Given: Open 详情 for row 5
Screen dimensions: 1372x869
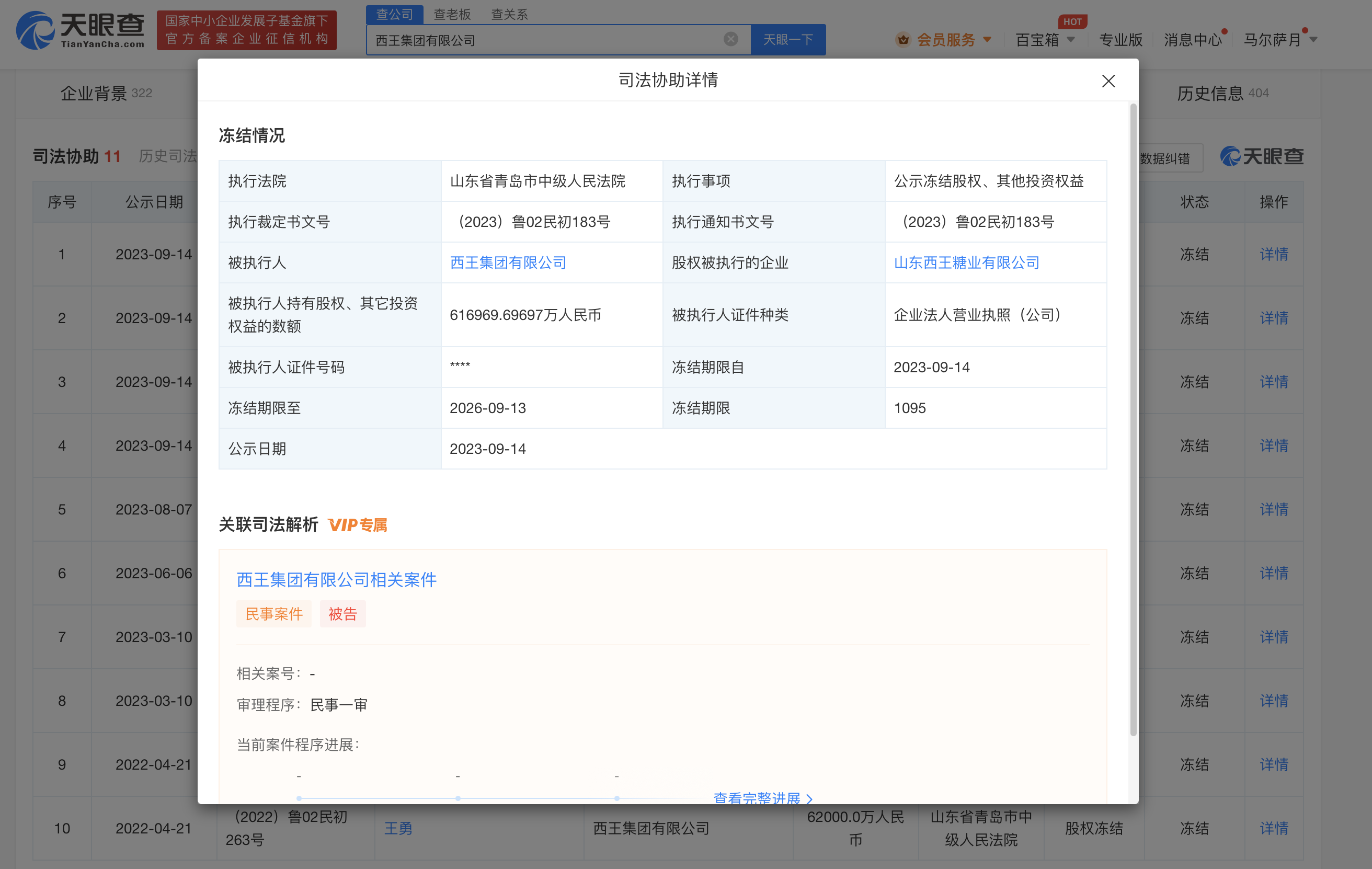Looking at the screenshot, I should 1273,509.
